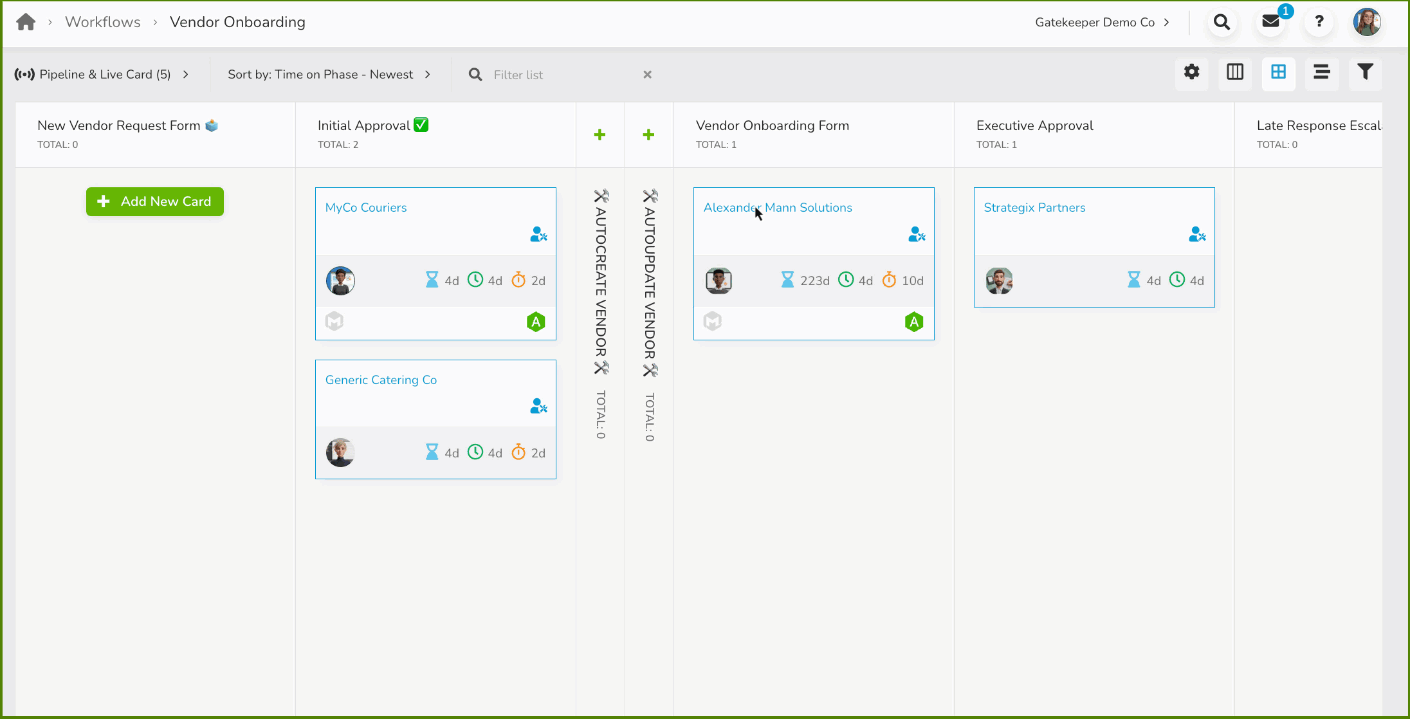1410x719 pixels.
Task: Open workflow settings gear icon
Action: pyautogui.click(x=1191, y=72)
